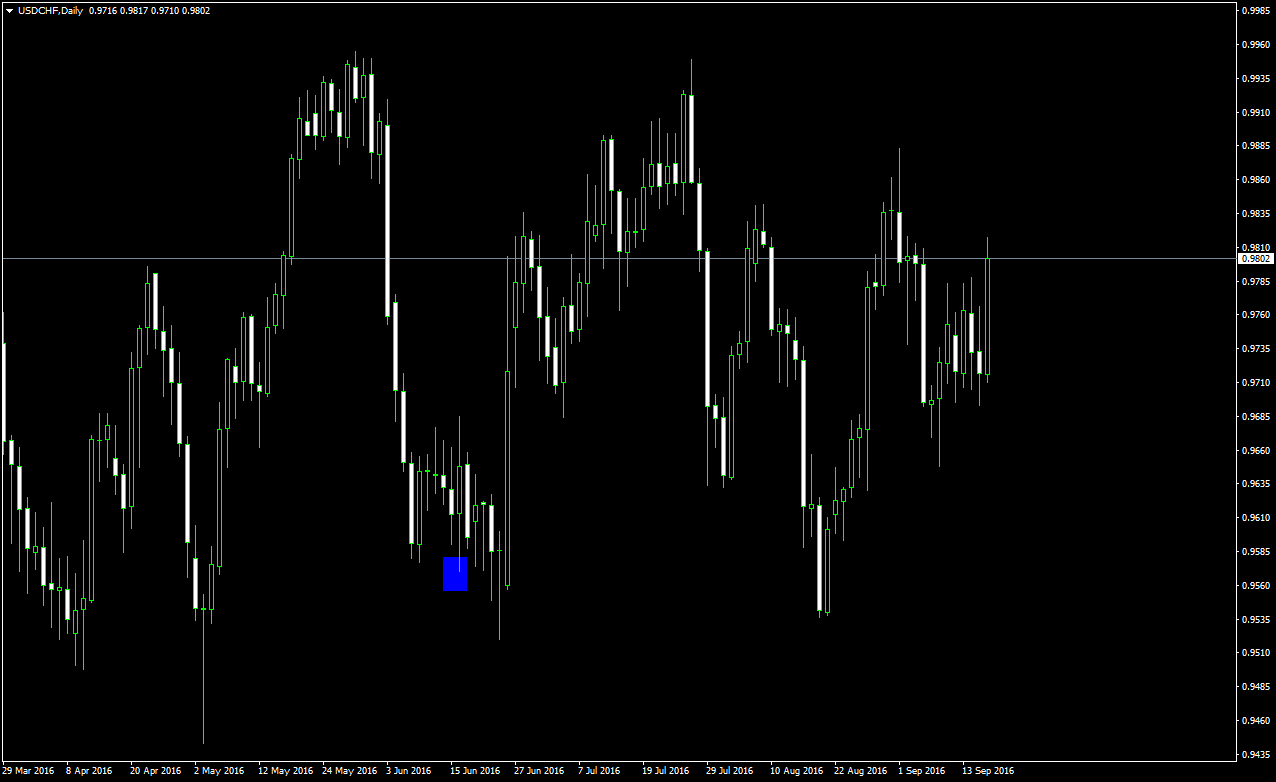Screen dimensions: 1276x782
Task: Click the 0.9585 price axis label
Action: coord(1256,552)
